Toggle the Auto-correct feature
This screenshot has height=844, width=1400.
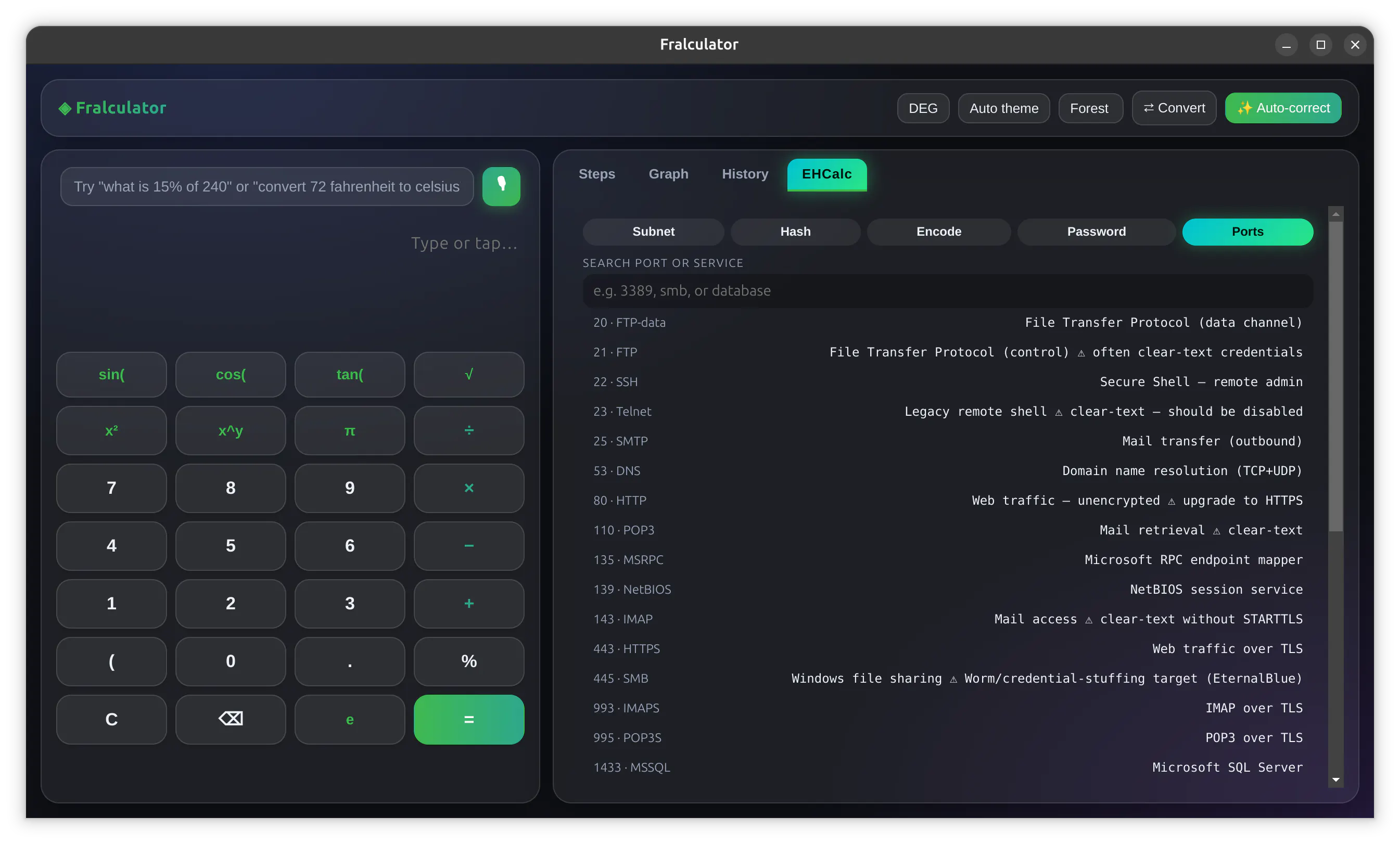(1283, 108)
